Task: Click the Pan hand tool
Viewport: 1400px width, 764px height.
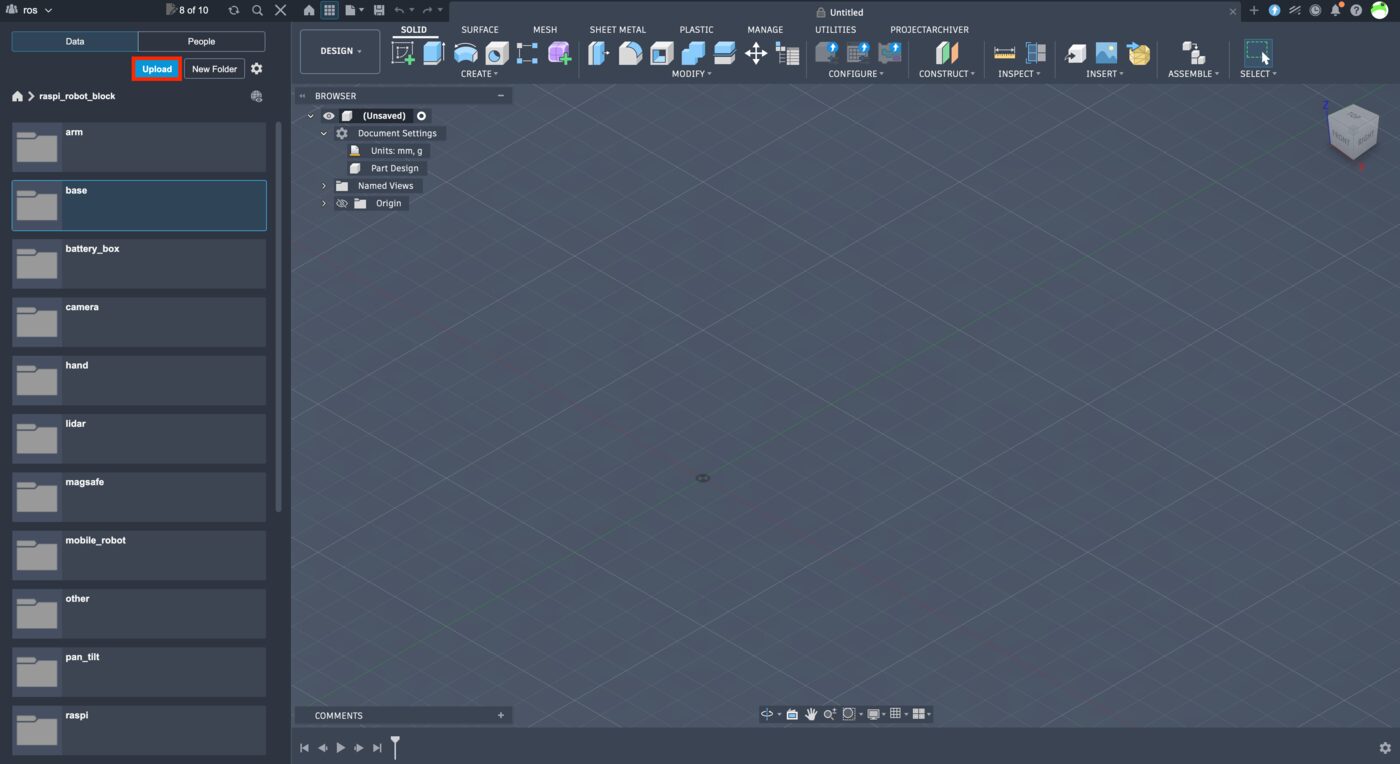Action: pos(811,714)
